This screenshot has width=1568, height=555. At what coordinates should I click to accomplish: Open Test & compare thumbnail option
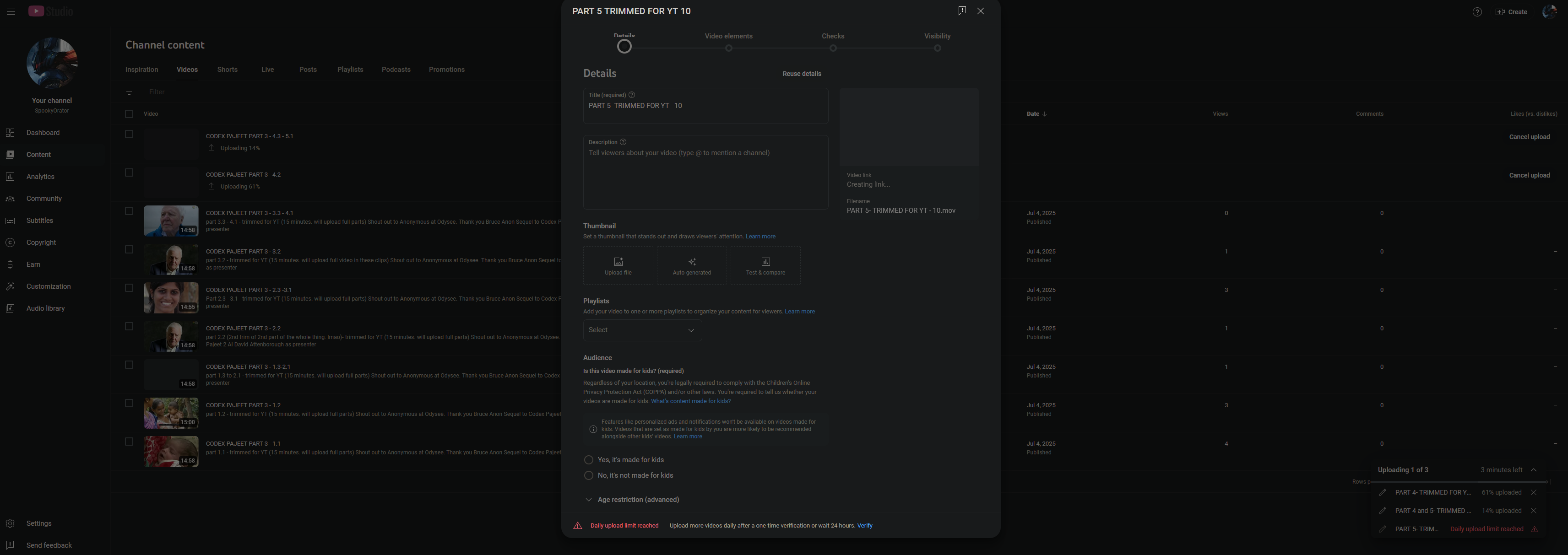click(765, 265)
